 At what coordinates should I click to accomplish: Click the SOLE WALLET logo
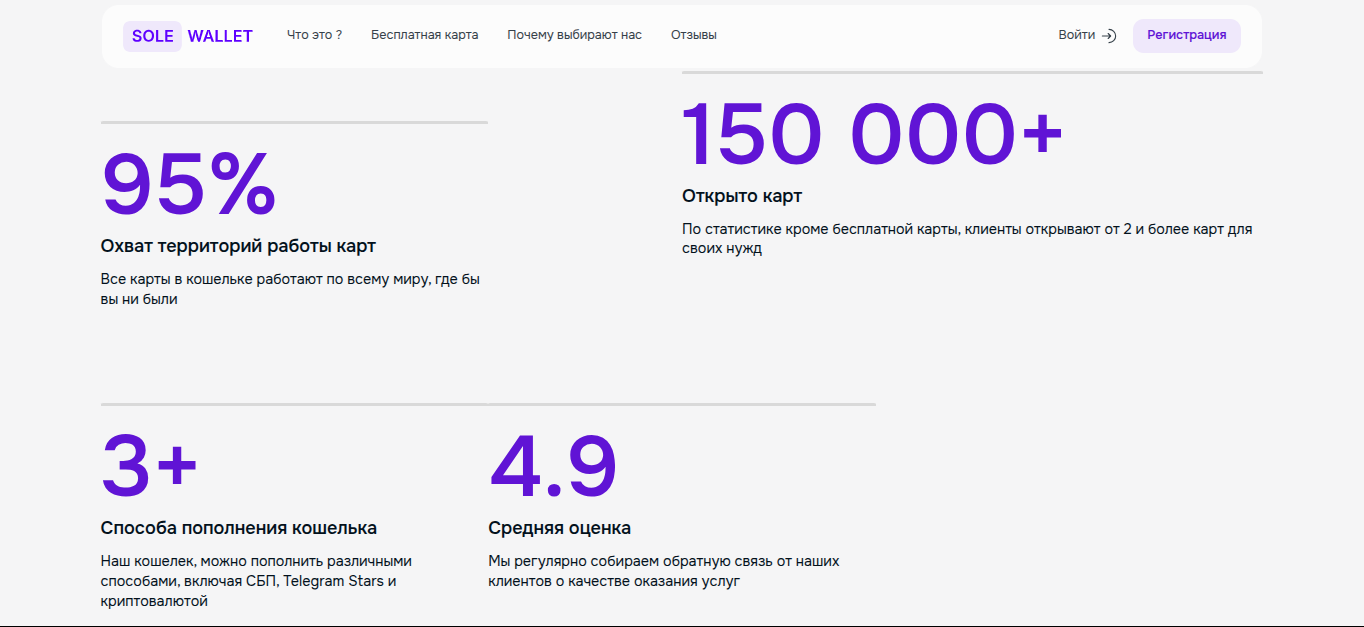click(x=189, y=36)
